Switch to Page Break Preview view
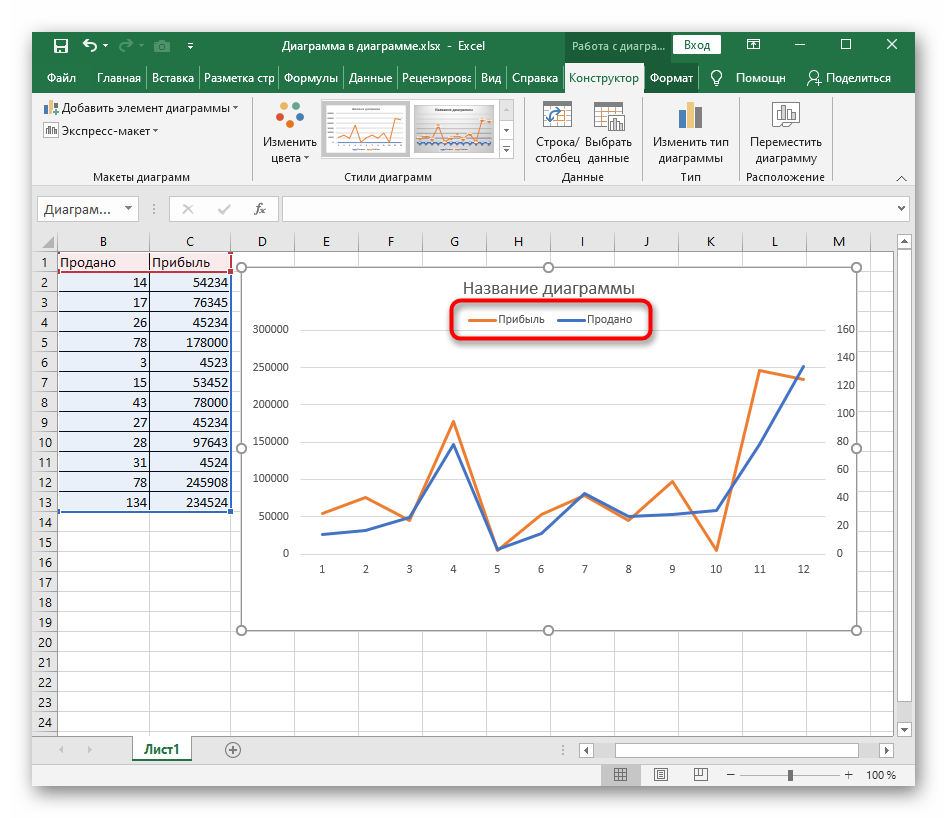Screen dimensions: 947x818 (x=700, y=775)
